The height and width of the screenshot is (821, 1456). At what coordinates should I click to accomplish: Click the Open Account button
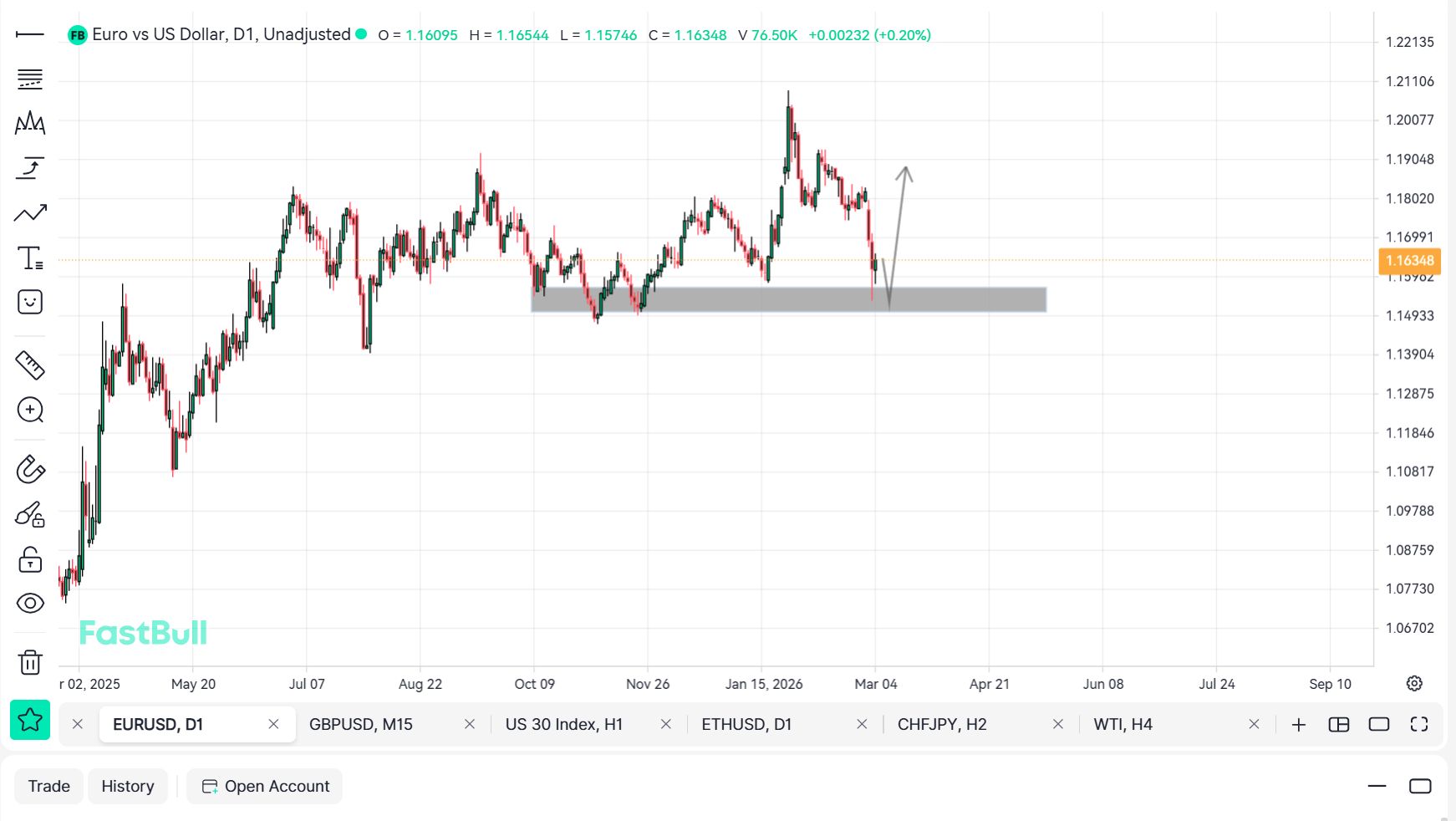[265, 786]
